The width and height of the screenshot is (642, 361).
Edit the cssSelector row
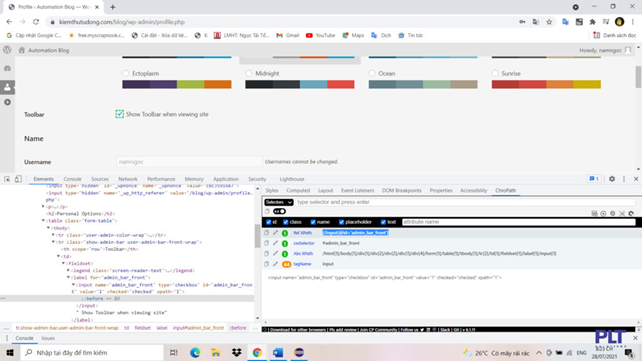(275, 243)
